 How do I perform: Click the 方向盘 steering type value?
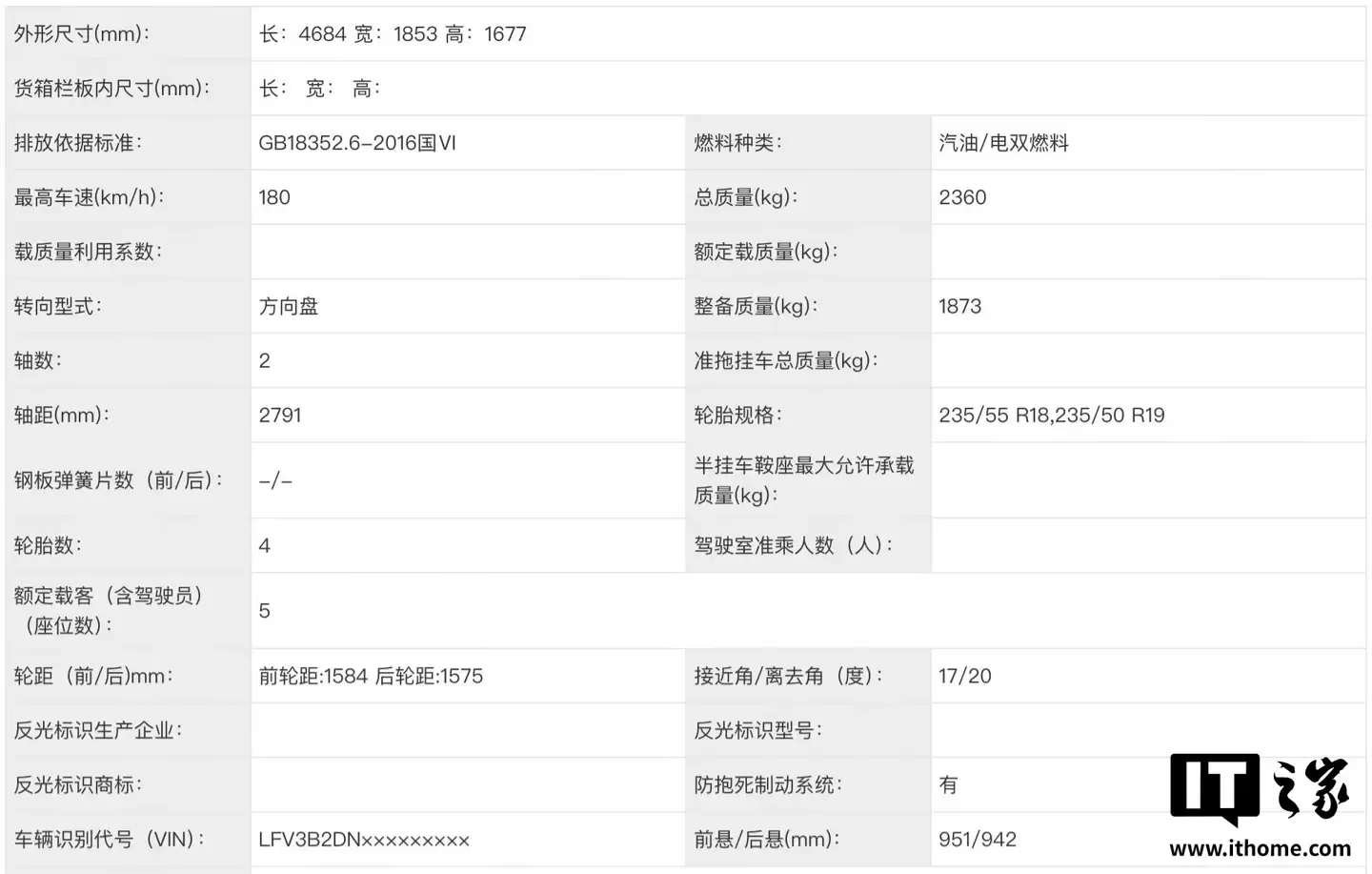click(290, 306)
